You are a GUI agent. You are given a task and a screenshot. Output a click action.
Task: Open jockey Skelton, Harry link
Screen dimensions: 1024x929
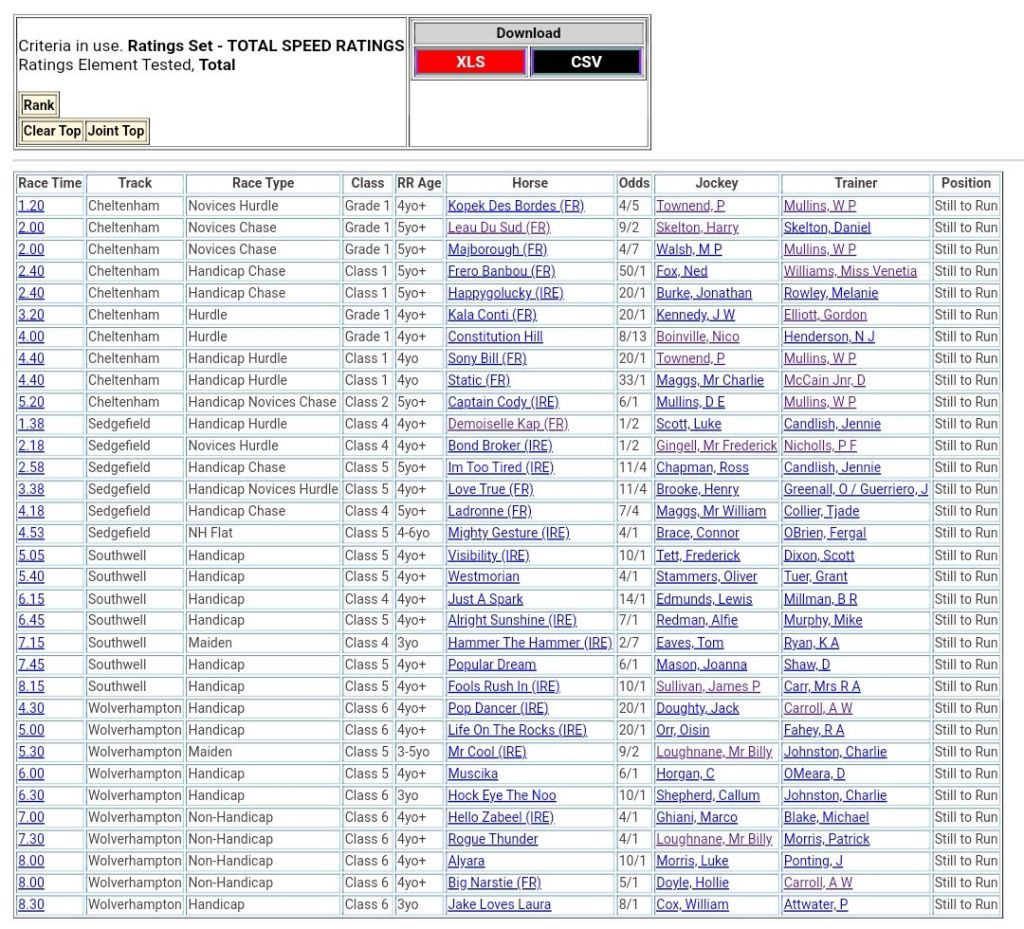pos(697,228)
